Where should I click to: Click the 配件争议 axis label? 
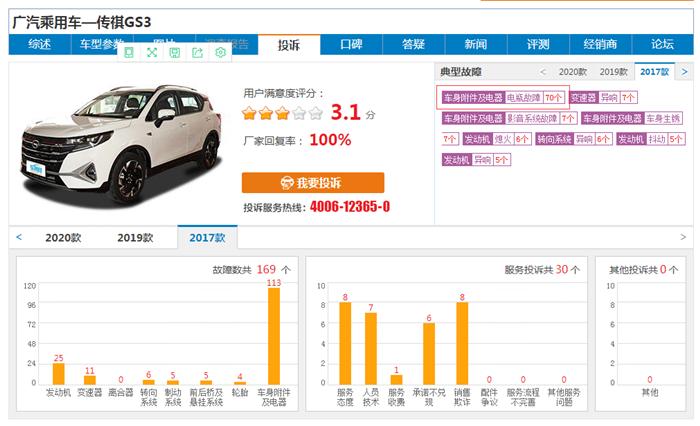(489, 397)
